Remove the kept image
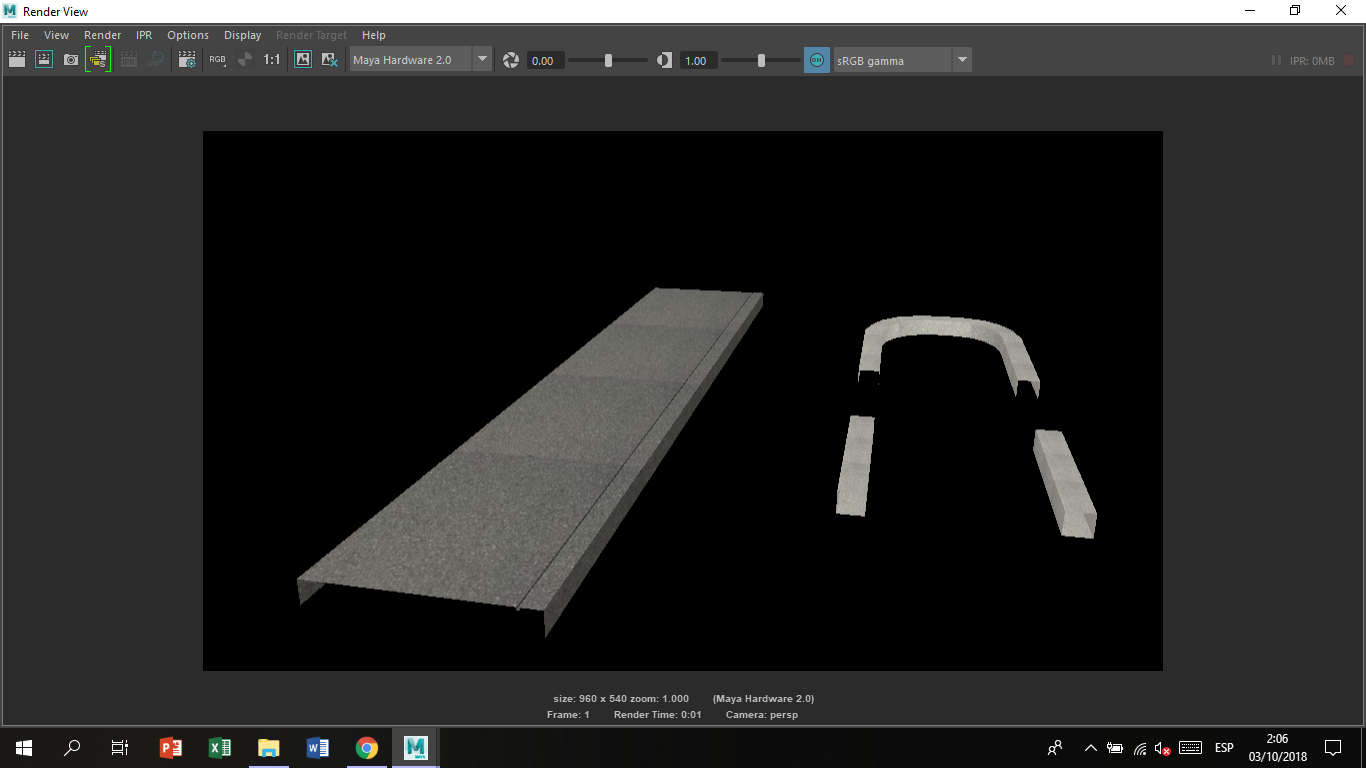Viewport: 1366px width, 768px height. 329,59
